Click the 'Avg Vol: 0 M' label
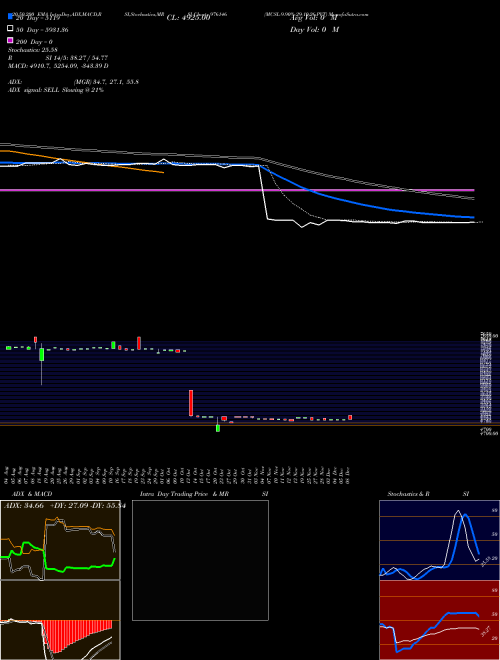Screen dimensions: 500x660 click(x=314, y=18)
